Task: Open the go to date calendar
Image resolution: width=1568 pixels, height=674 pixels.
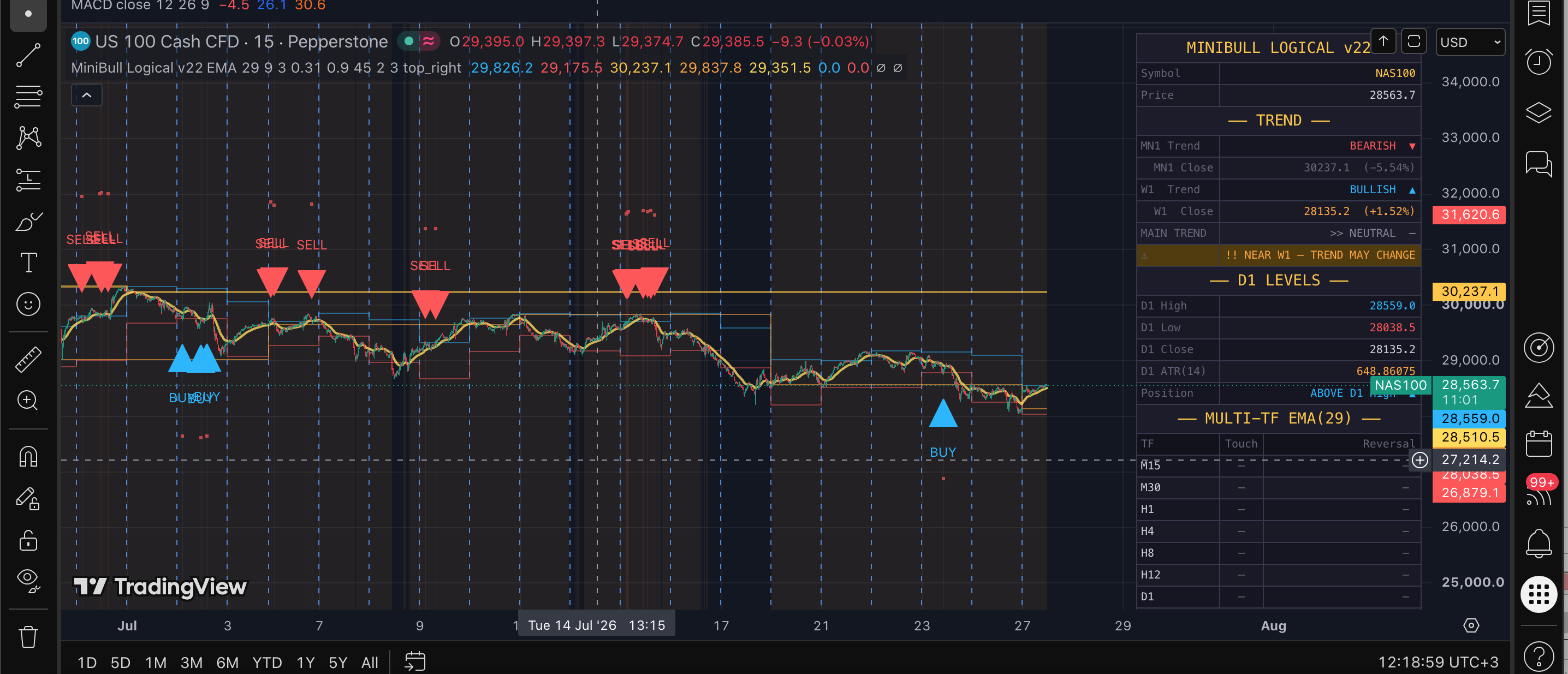Action: 415,662
